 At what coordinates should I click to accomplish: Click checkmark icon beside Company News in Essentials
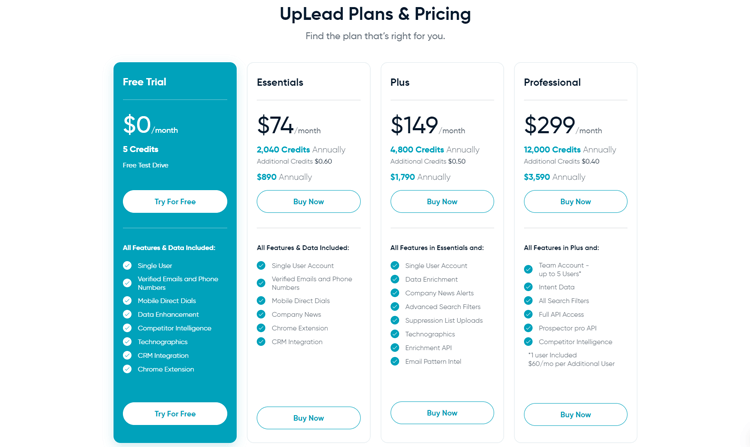click(x=261, y=314)
